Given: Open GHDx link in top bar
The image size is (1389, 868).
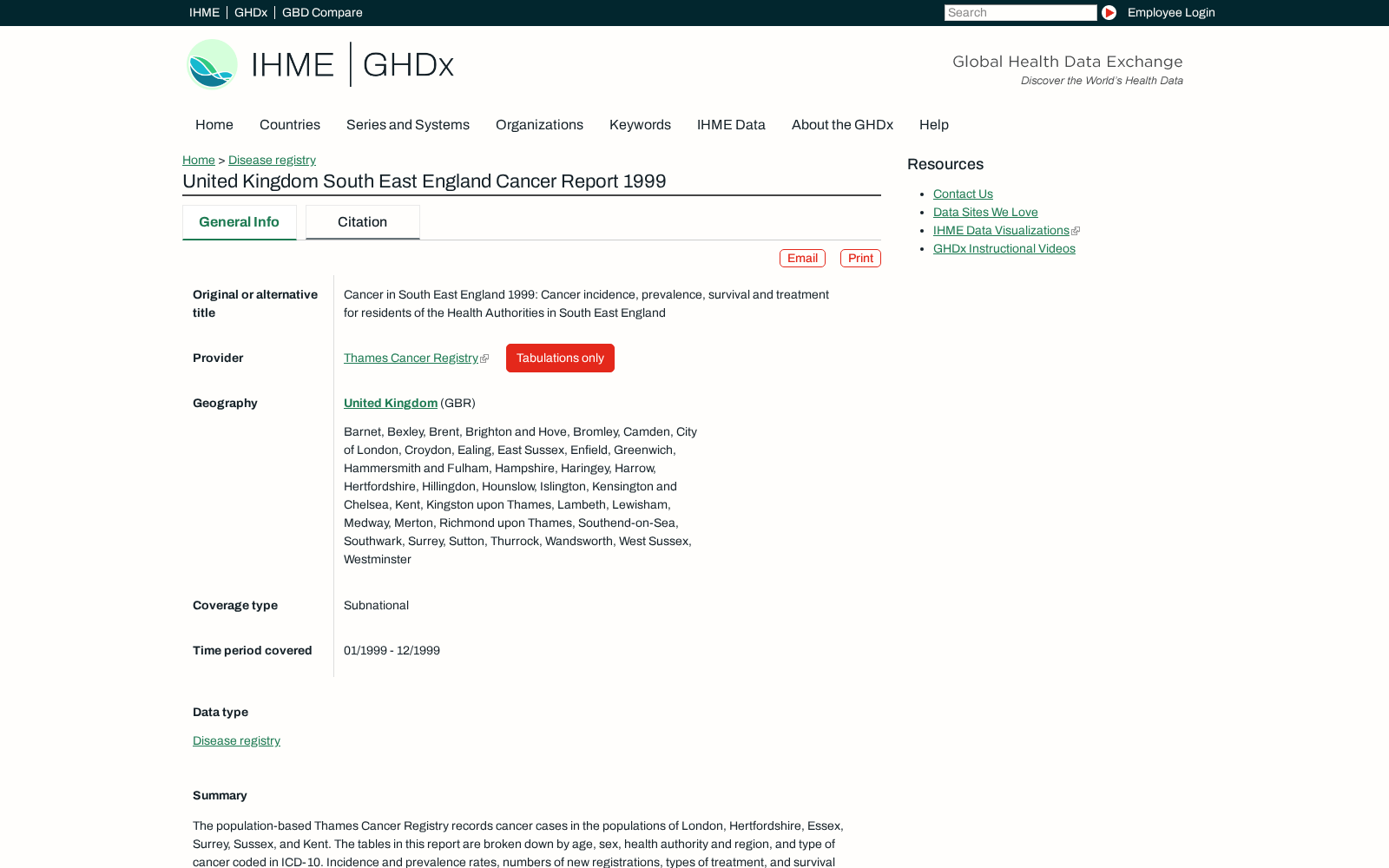Looking at the screenshot, I should 251,12.
